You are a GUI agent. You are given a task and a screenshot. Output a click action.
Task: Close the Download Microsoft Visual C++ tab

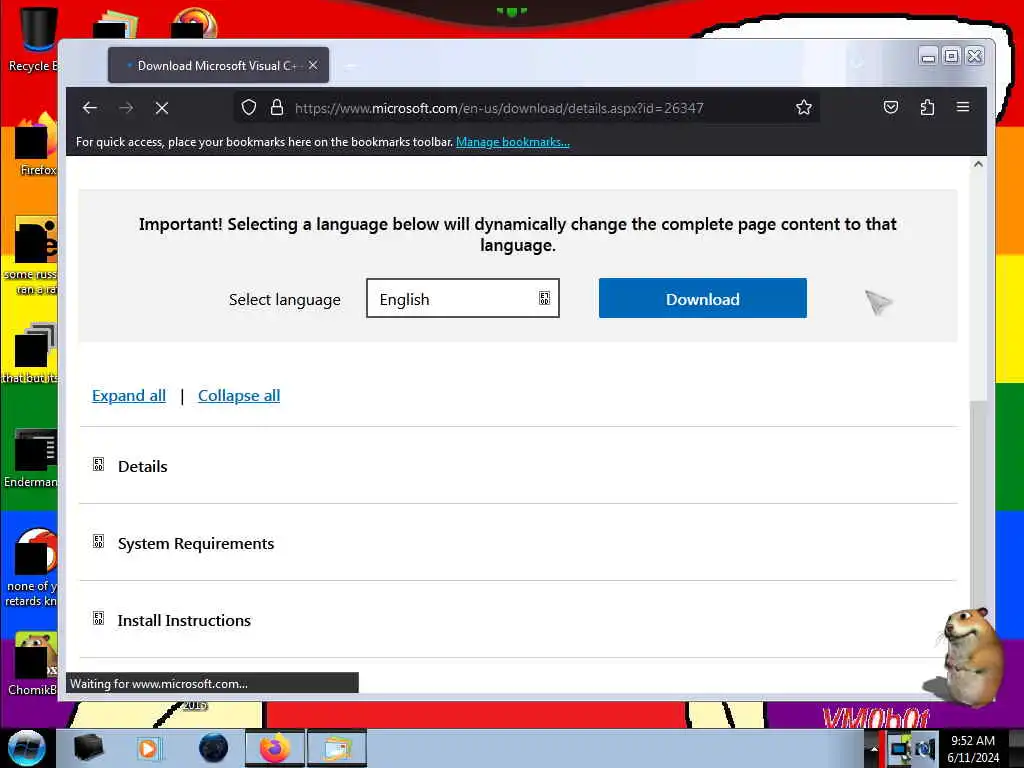pyautogui.click(x=313, y=65)
